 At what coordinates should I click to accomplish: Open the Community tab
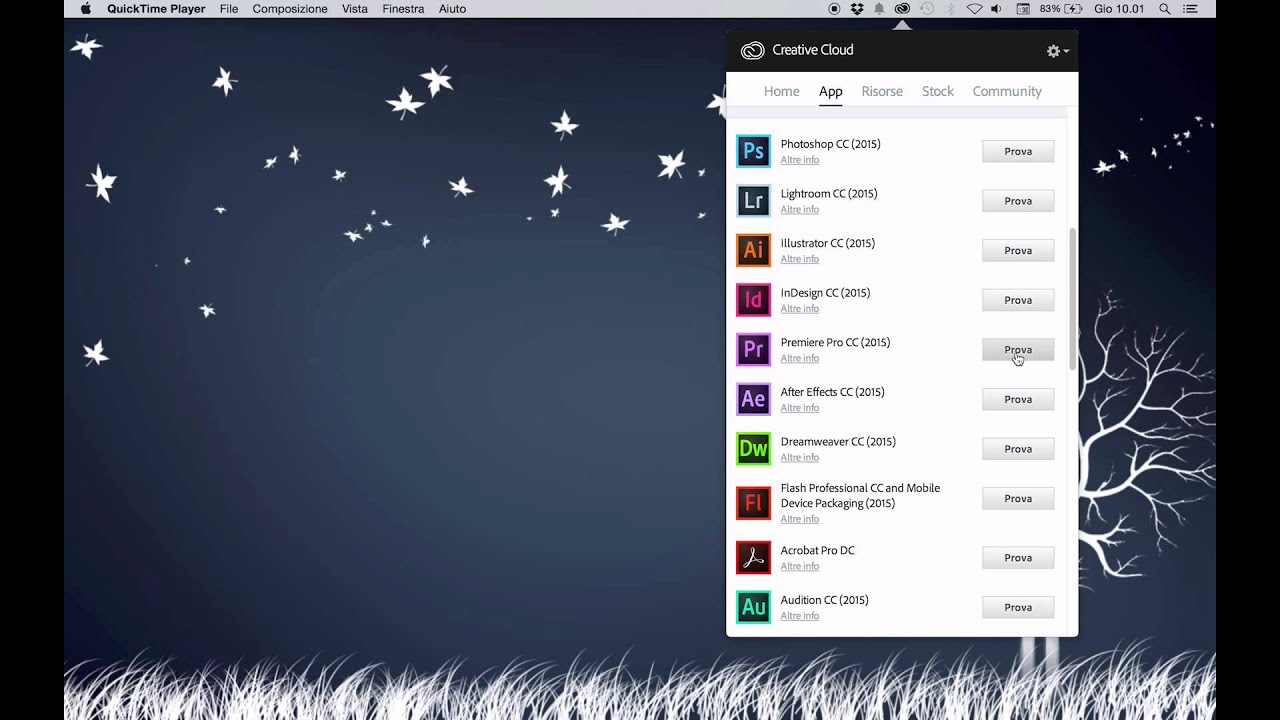[1007, 91]
